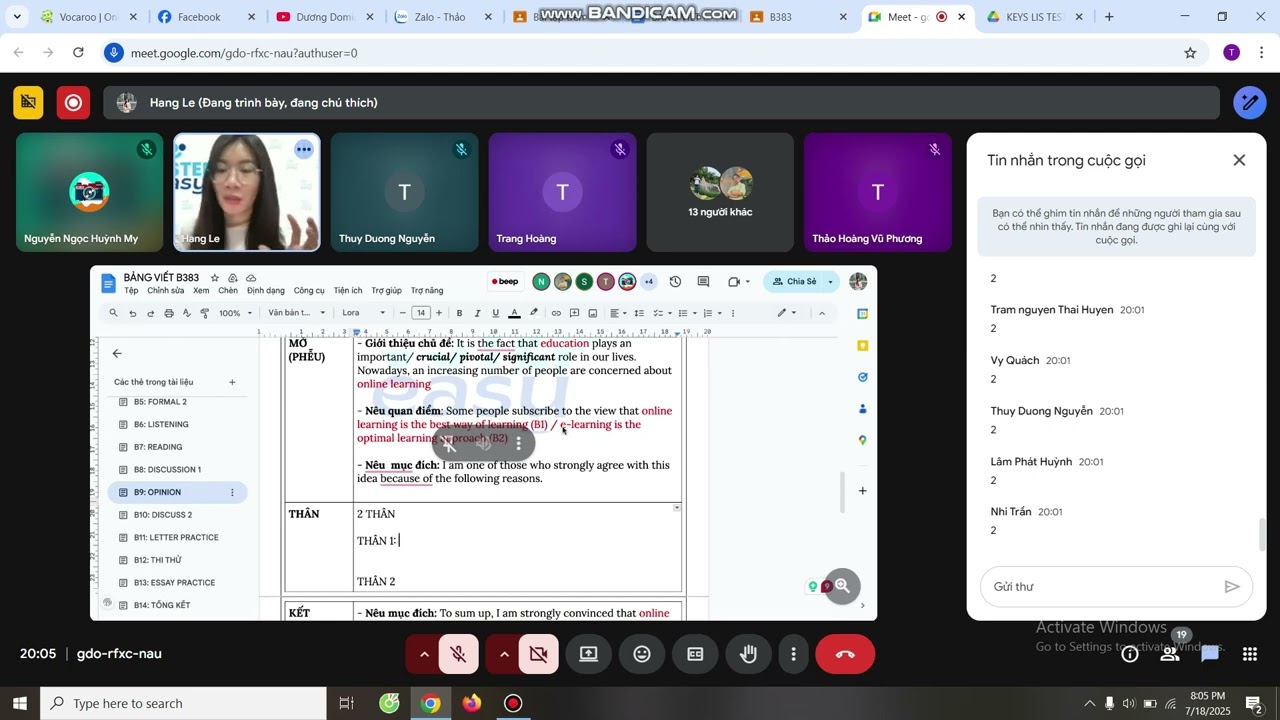Click the undo icon in Docs toolbar
This screenshot has height=720, width=1280.
click(132, 313)
